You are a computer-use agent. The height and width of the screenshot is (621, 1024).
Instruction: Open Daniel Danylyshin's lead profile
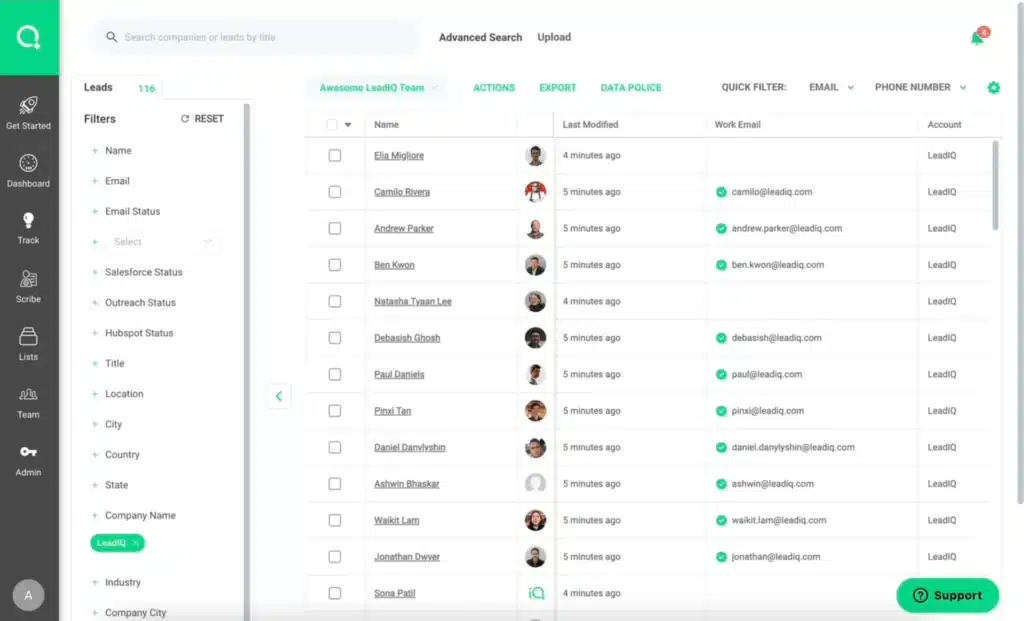[409, 447]
